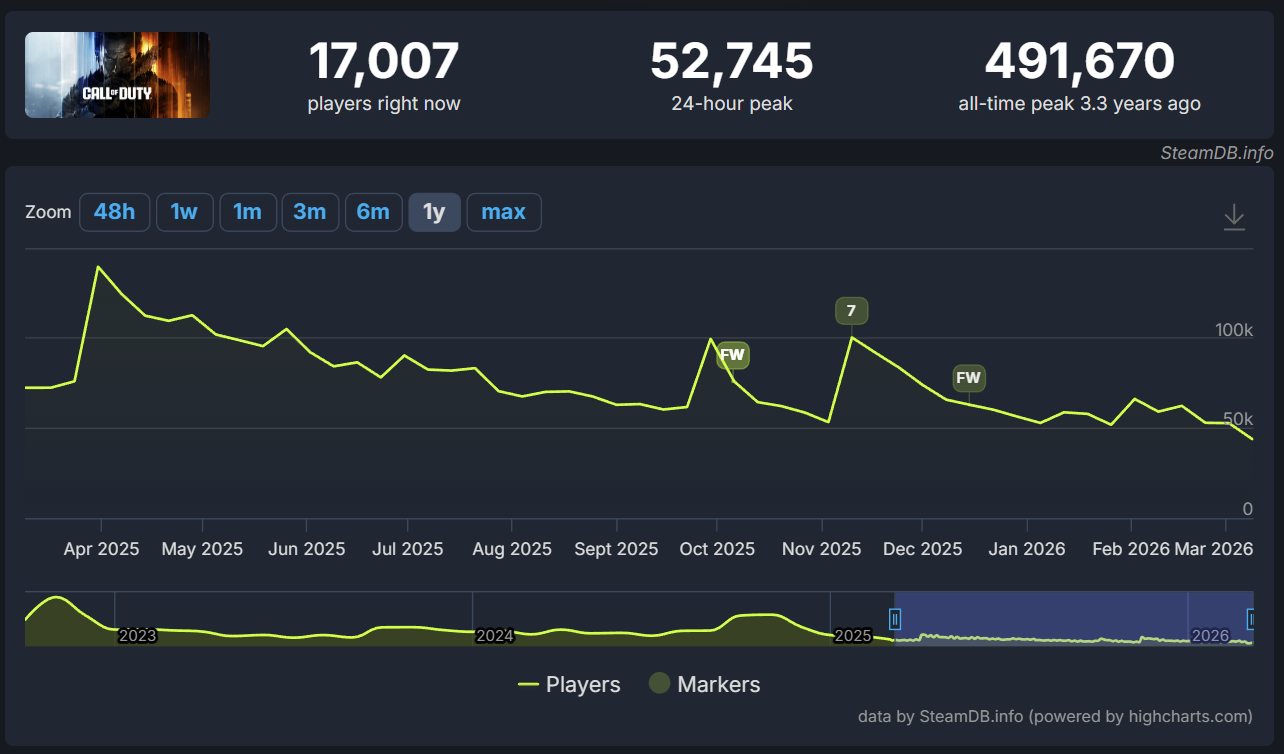
Task: Open the Call of Duty game thumbnail
Action: 117,75
